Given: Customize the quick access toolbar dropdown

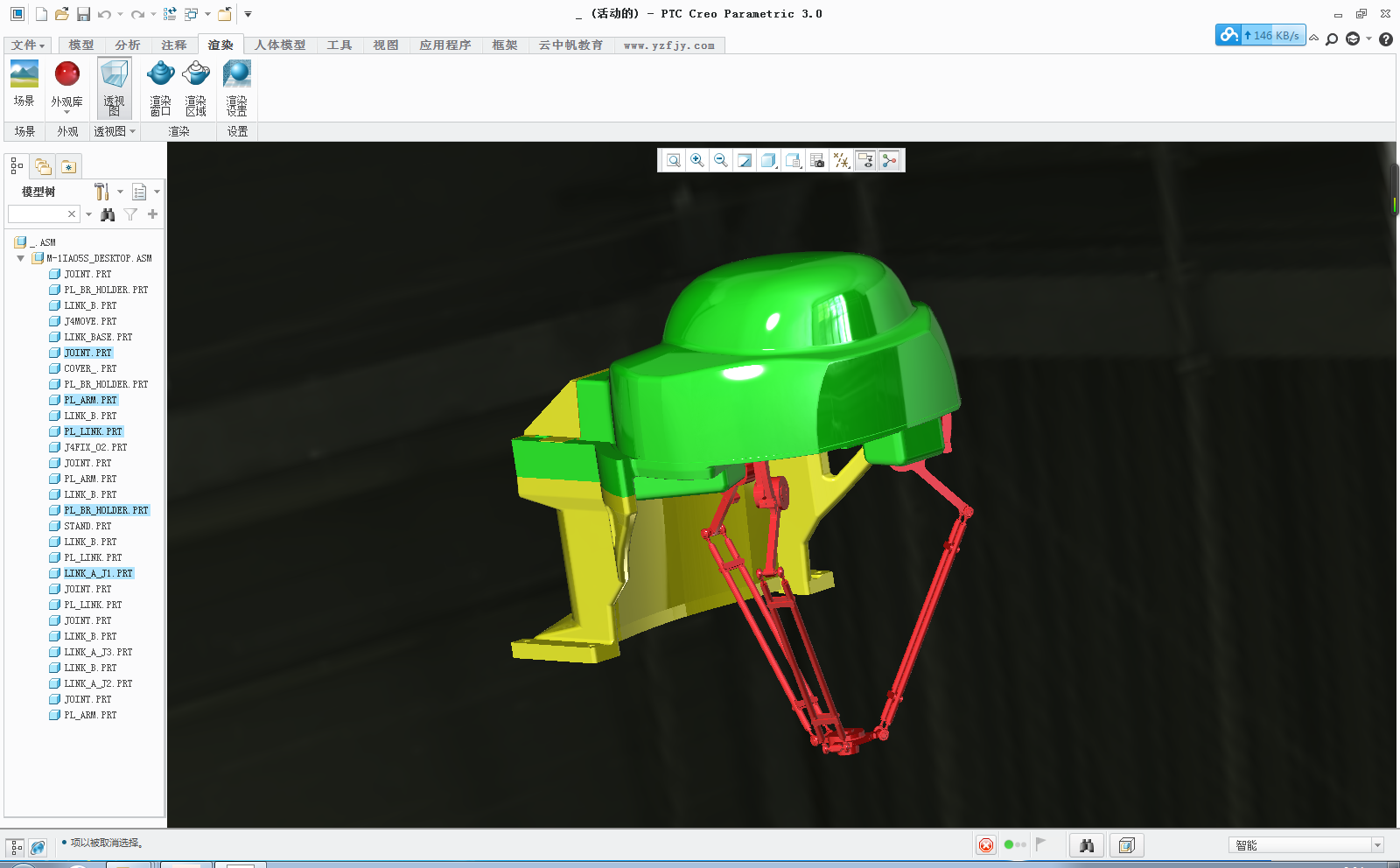Looking at the screenshot, I should (x=248, y=14).
